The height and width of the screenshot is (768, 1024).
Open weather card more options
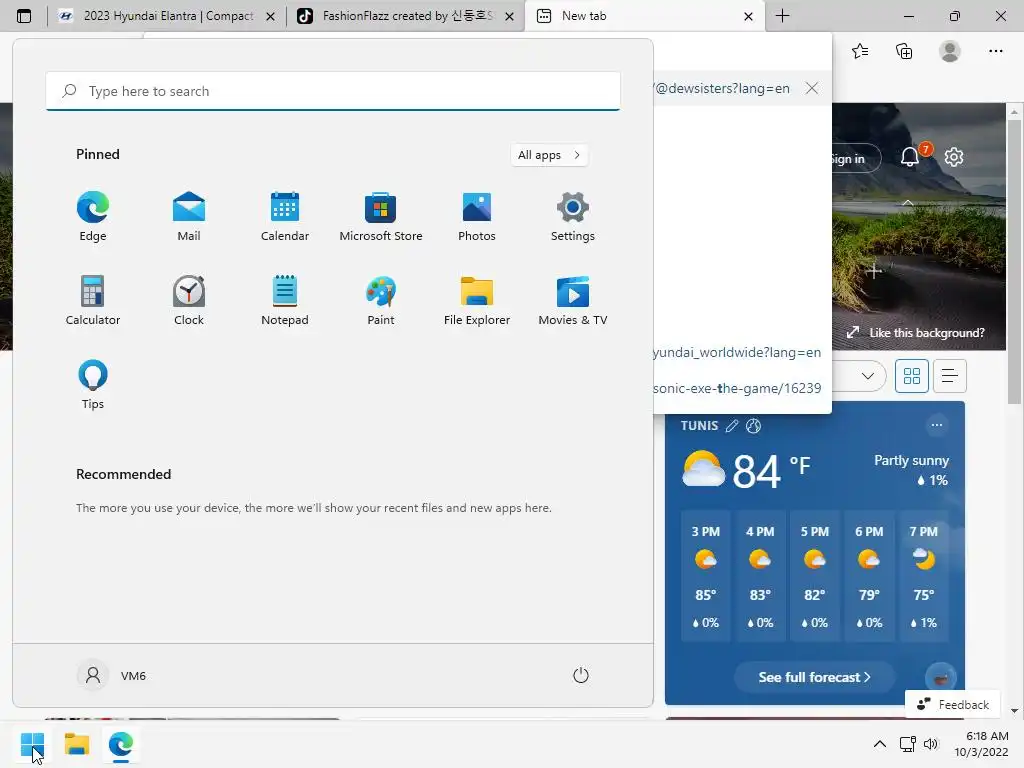click(x=936, y=425)
